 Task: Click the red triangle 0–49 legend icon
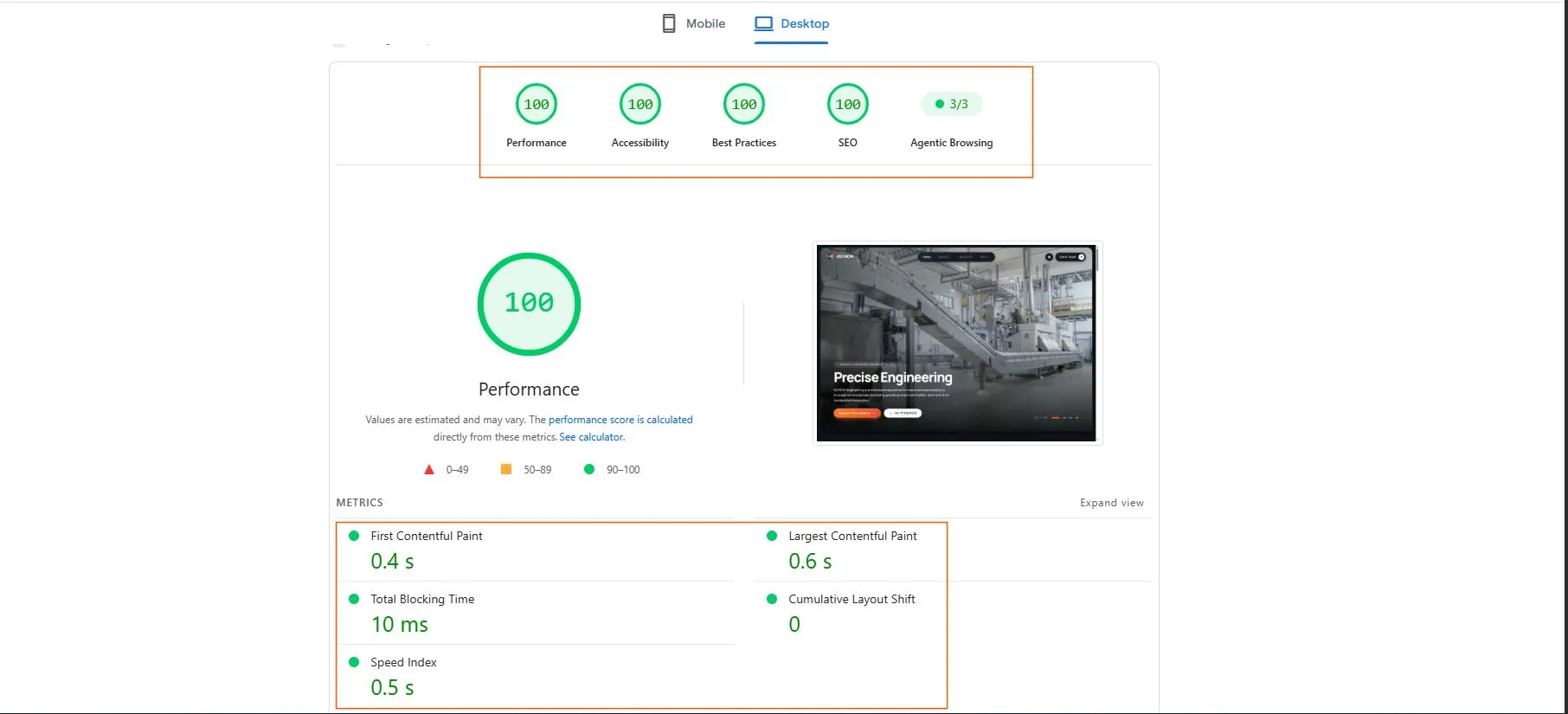[x=429, y=469]
